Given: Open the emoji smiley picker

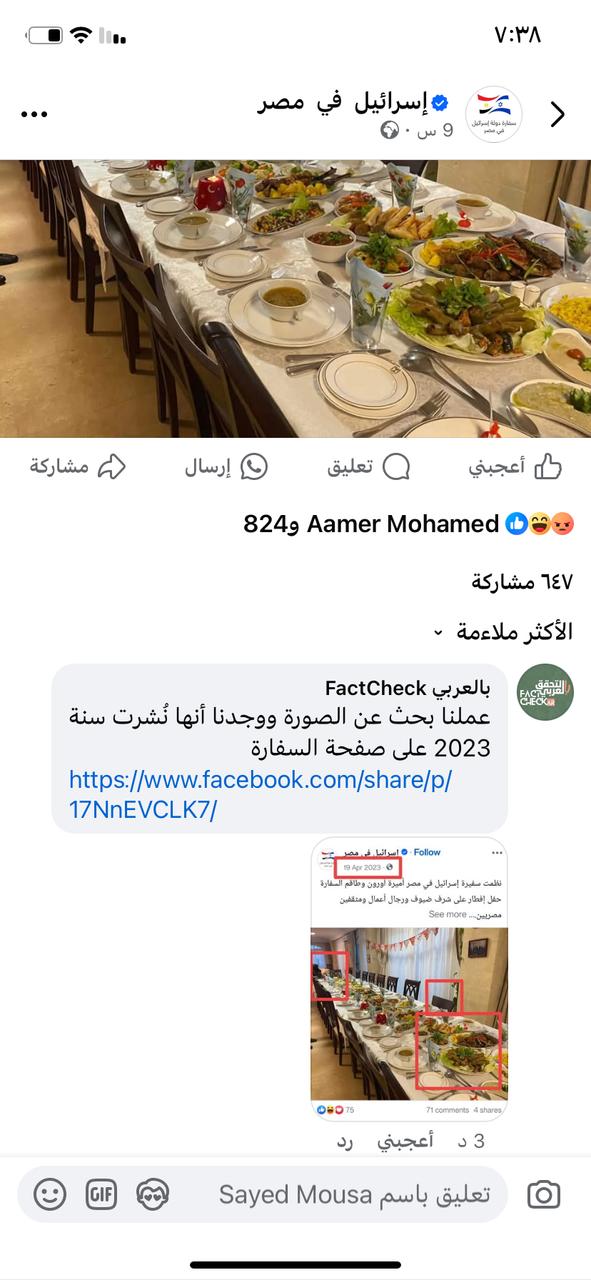Looking at the screenshot, I should pos(50,1194).
